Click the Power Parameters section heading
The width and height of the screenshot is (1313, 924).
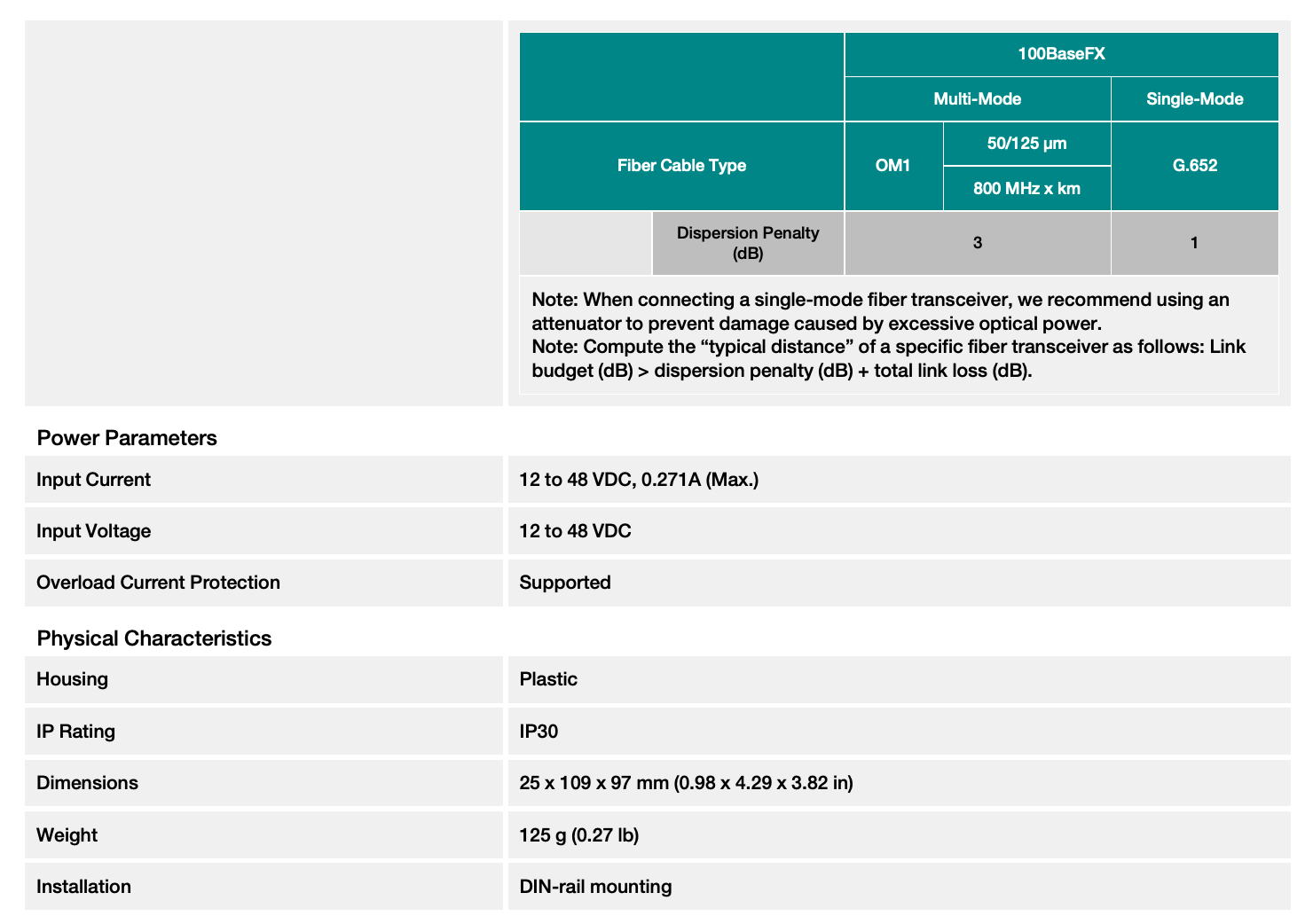point(127,438)
